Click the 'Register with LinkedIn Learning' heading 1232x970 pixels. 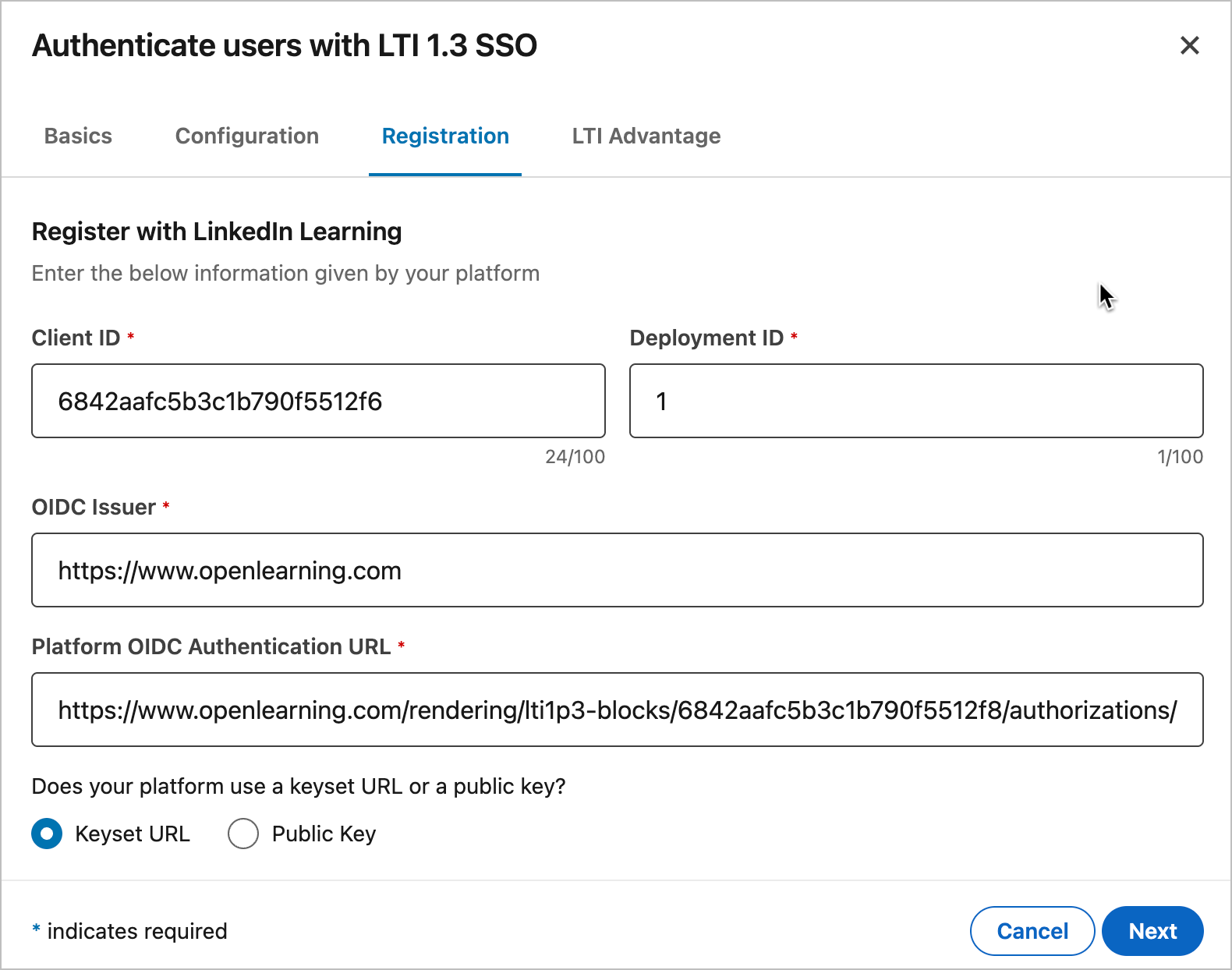pos(217,232)
